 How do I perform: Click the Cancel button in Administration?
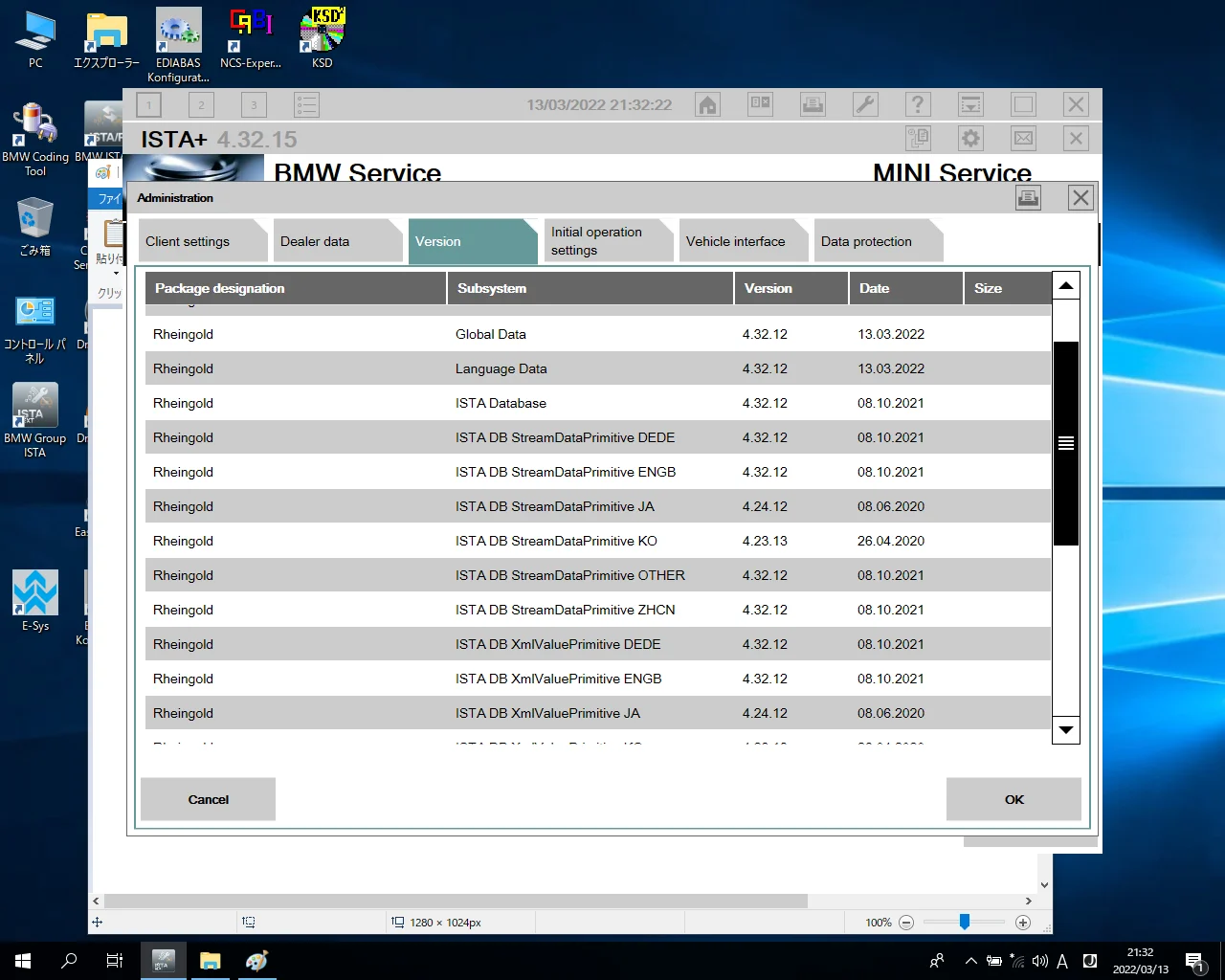[208, 799]
